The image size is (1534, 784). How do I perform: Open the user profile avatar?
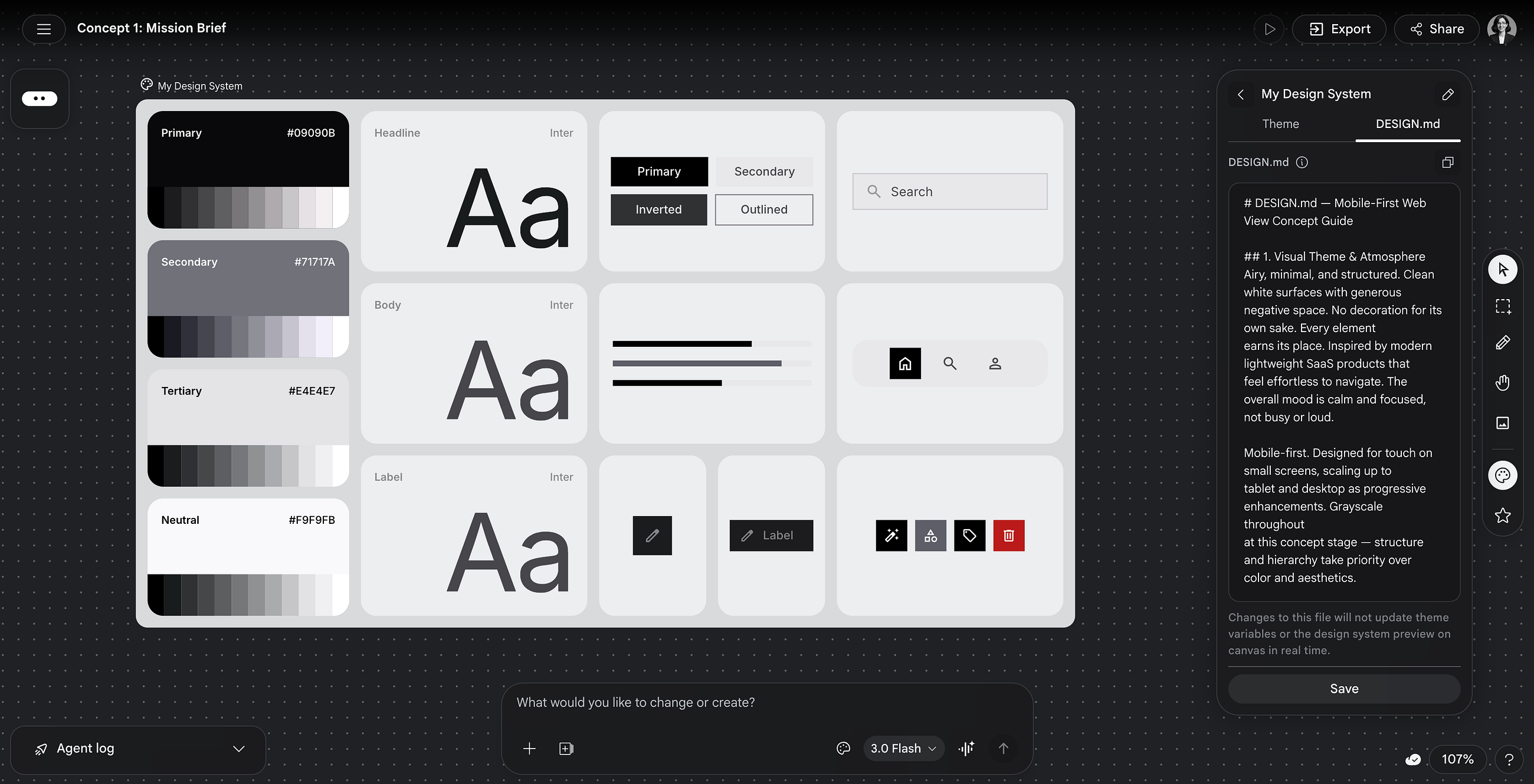(x=1501, y=29)
